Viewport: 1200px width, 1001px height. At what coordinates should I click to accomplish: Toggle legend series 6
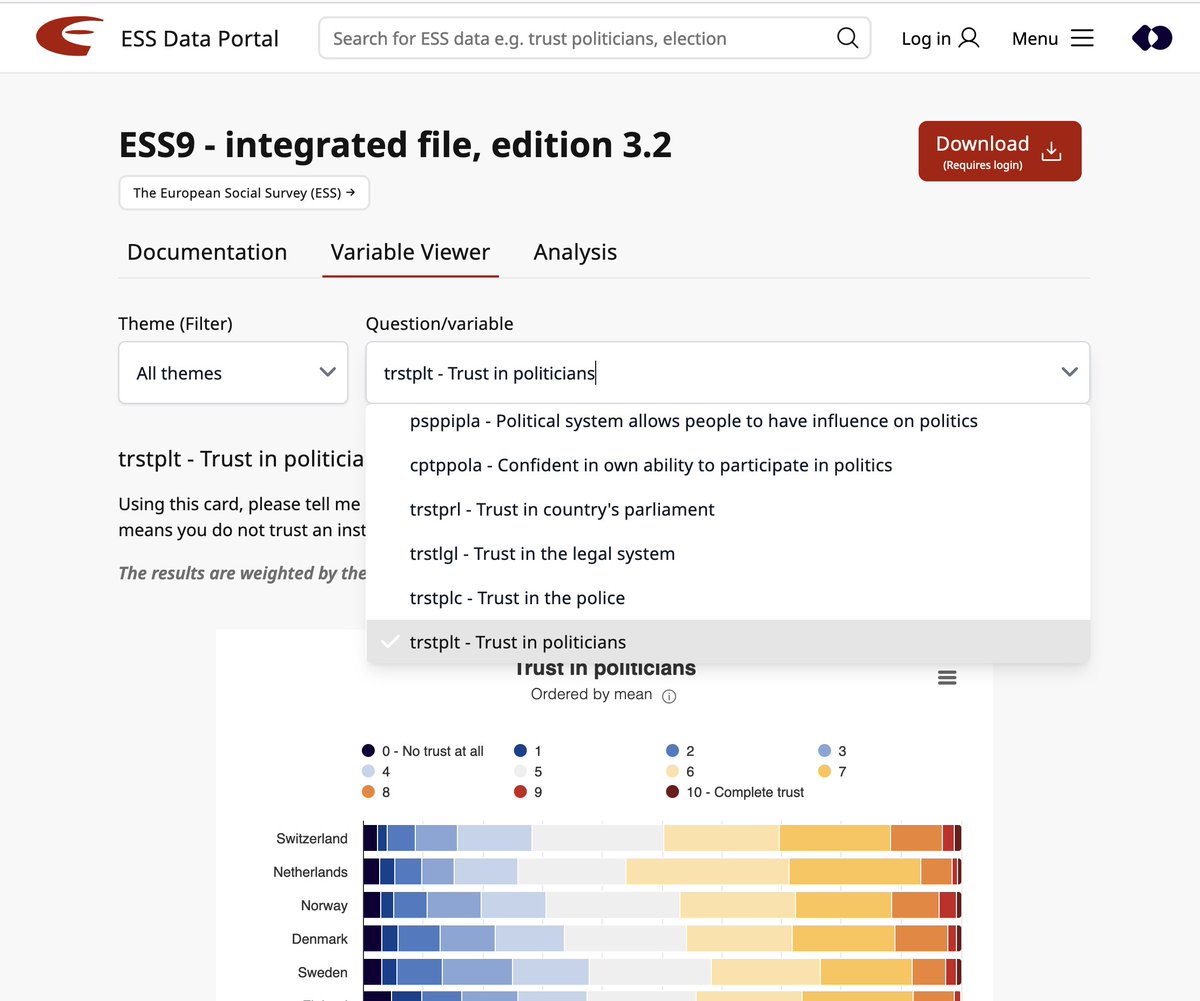(x=680, y=772)
